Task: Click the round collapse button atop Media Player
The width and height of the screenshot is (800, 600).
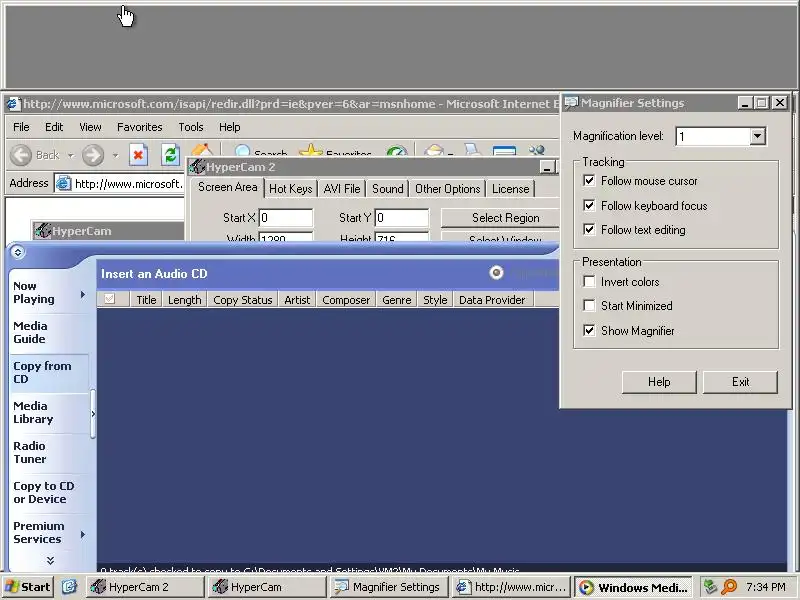Action: coord(17,252)
